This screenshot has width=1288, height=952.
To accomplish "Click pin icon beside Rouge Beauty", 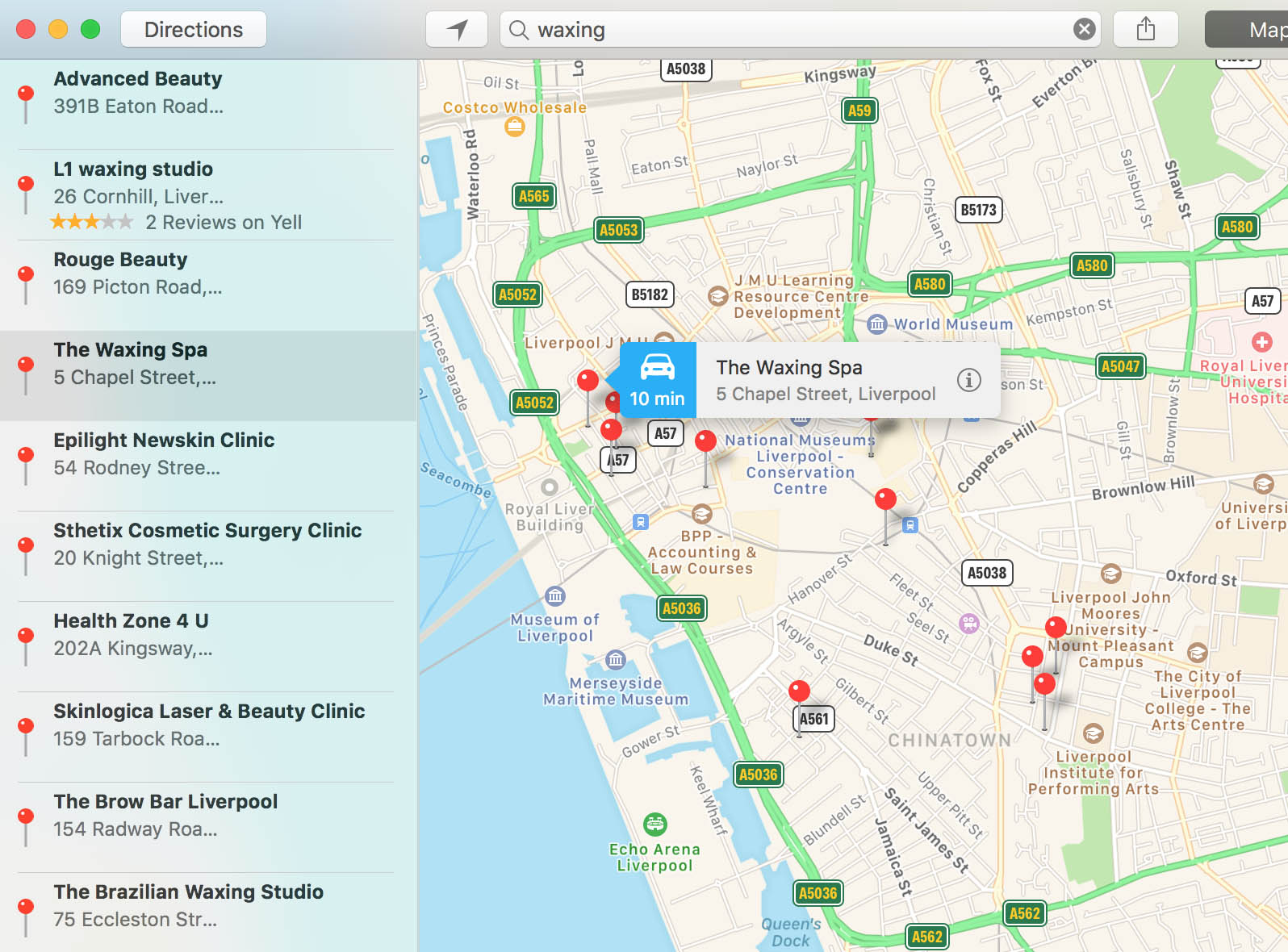I will click(26, 284).
